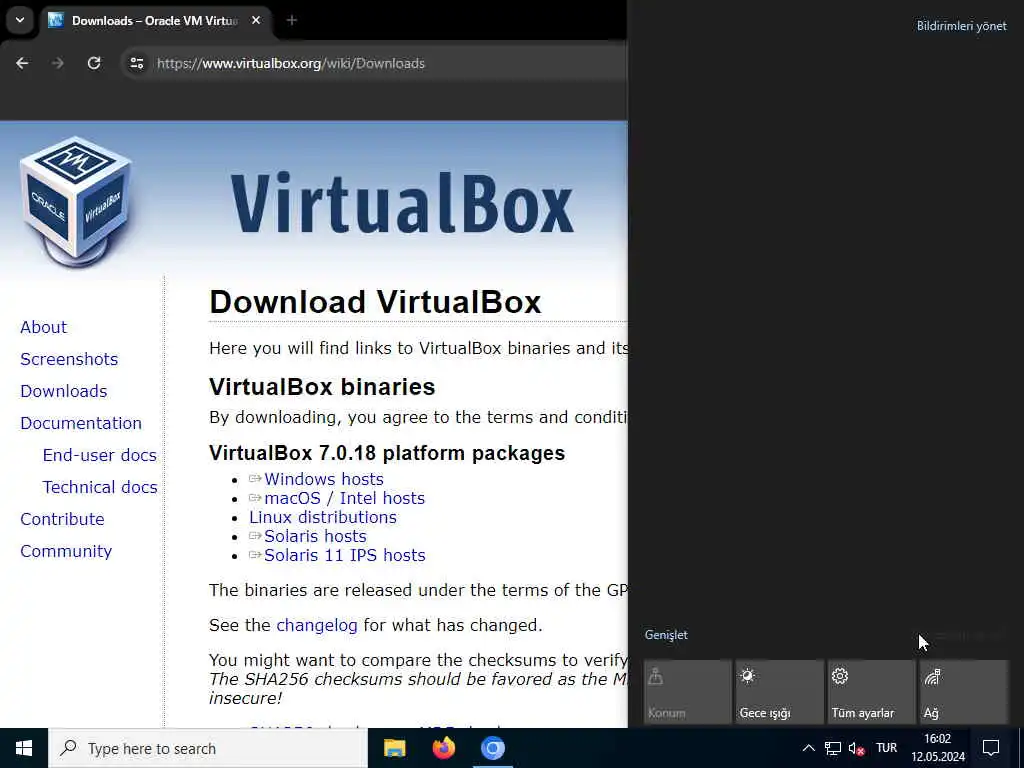Open Linux distributions link
This screenshot has width=1024, height=768.
[323, 517]
